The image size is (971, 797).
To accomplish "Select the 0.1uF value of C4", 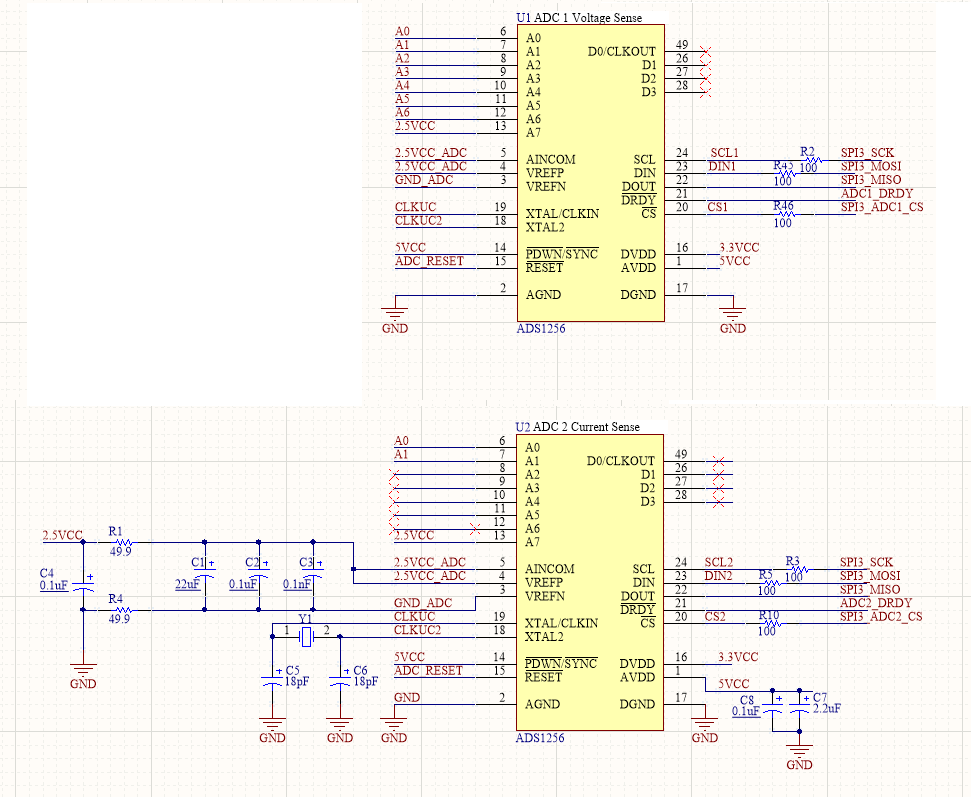I will tap(54, 585).
